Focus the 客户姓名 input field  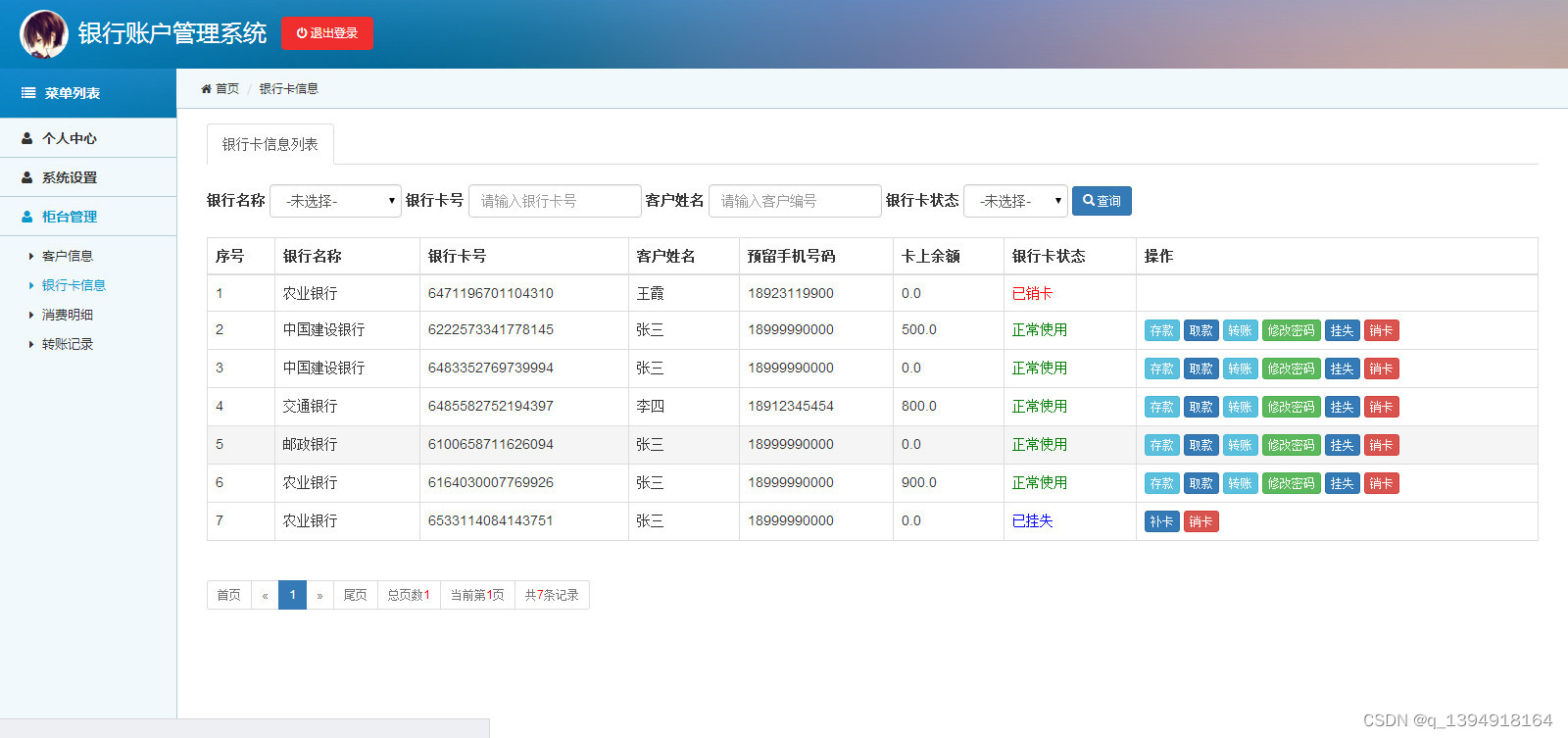click(x=795, y=201)
